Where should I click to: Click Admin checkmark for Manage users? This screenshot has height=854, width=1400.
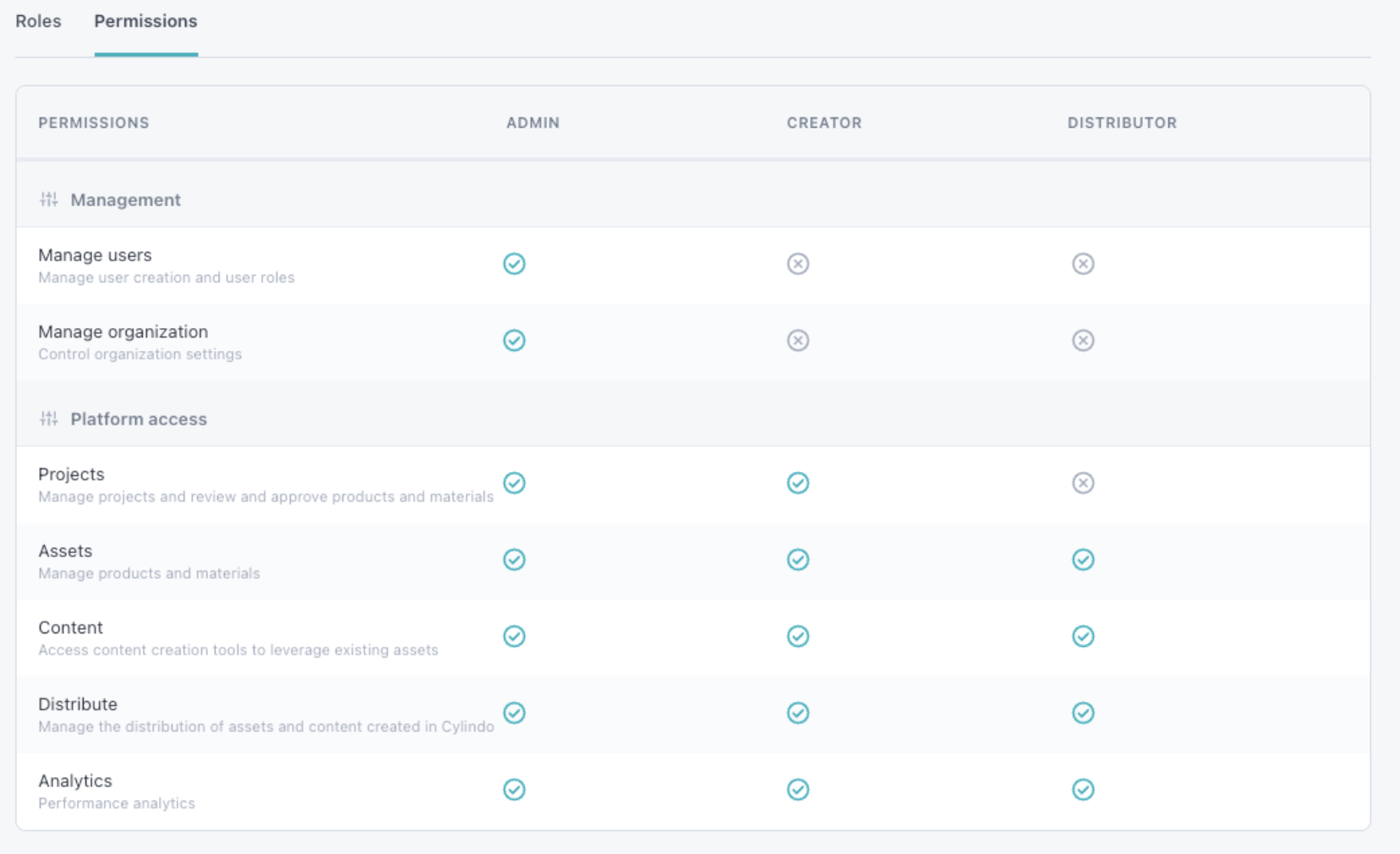pyautogui.click(x=514, y=264)
